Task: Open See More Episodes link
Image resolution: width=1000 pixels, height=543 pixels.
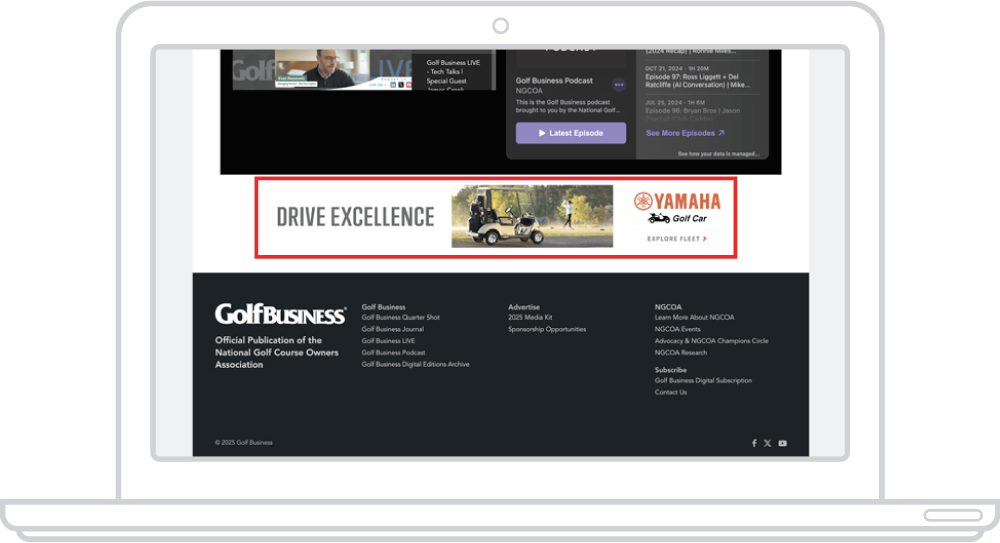Action: coord(685,133)
